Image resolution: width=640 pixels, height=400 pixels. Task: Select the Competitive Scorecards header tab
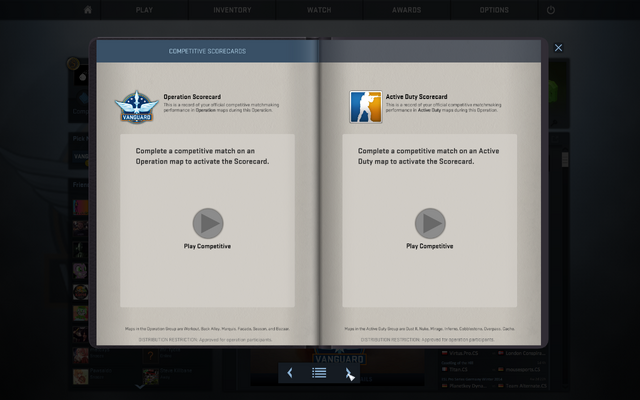click(207, 51)
